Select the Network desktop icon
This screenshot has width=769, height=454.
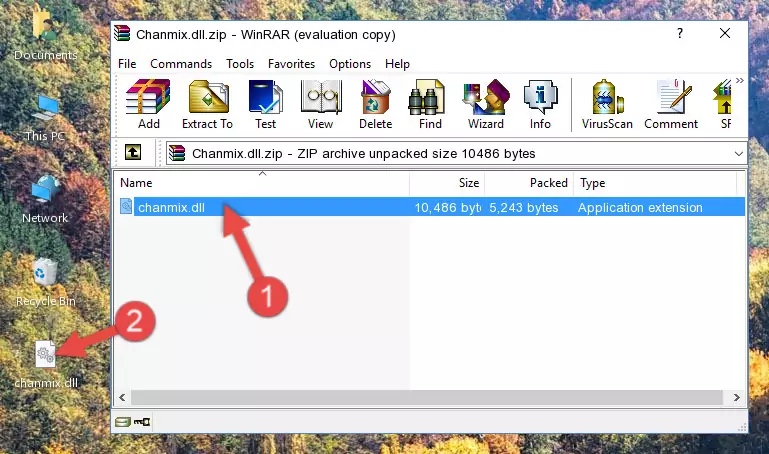click(45, 200)
